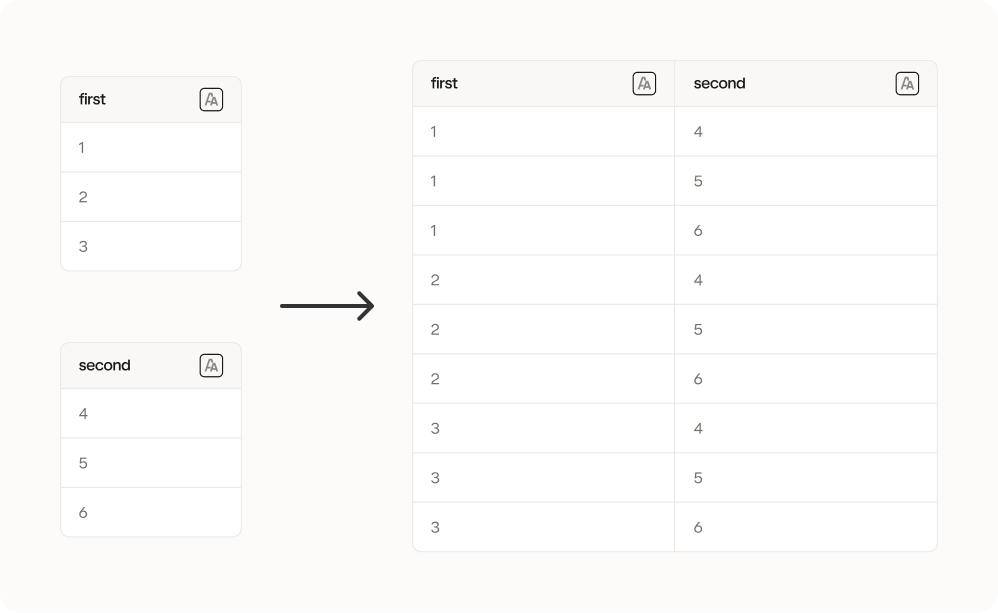This screenshot has height=613, width=998.
Task: Click the 'second' cell of result row 1, 4
Action: click(x=806, y=132)
